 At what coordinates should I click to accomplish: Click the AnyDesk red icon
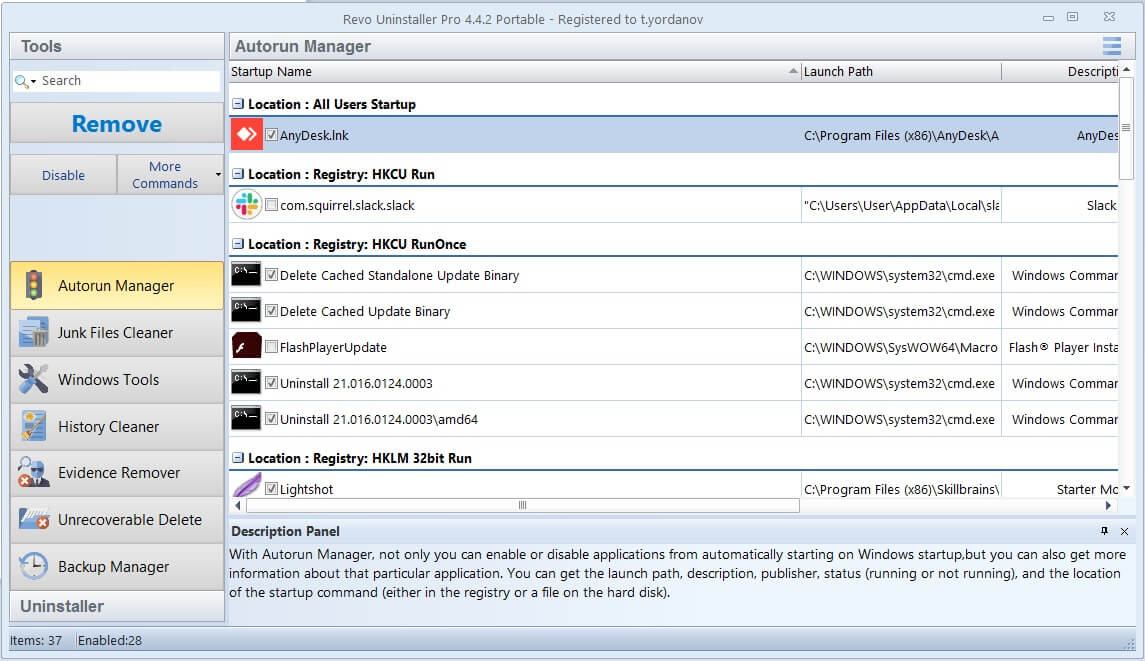point(247,134)
